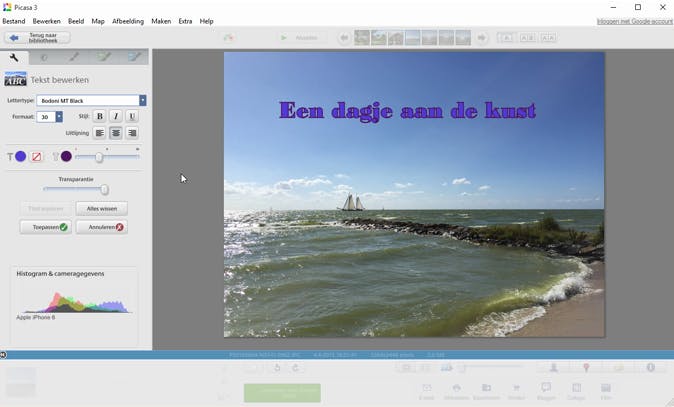Open the Extra menu

coord(185,21)
